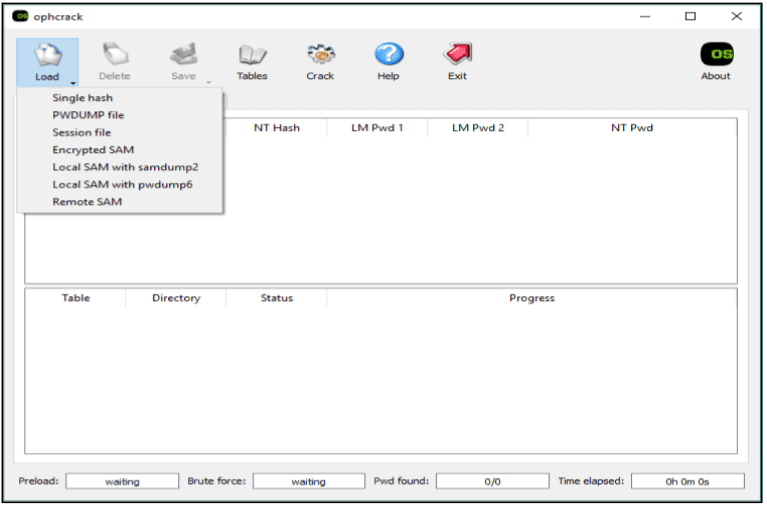Click the red Exit icon
This screenshot has height=507, width=767.
coord(457,56)
